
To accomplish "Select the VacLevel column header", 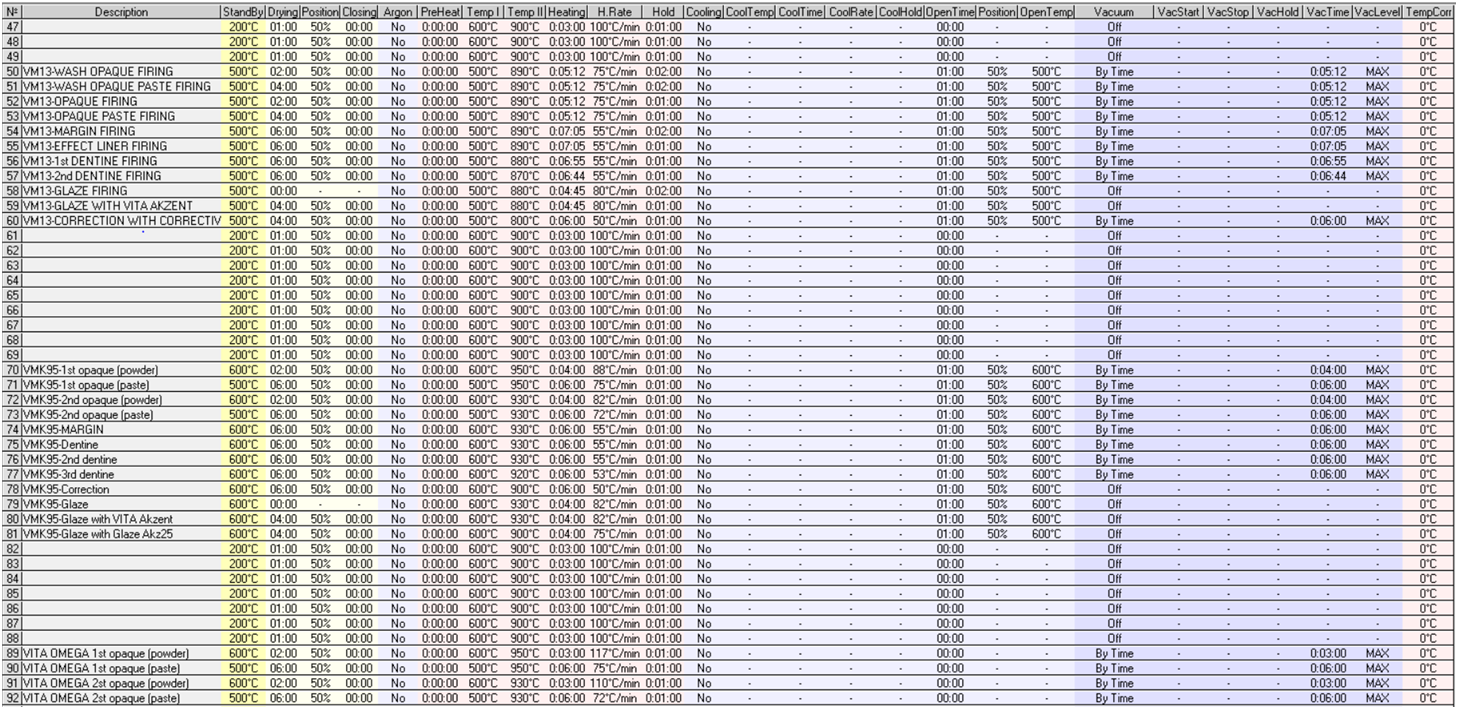I will [x=1377, y=12].
